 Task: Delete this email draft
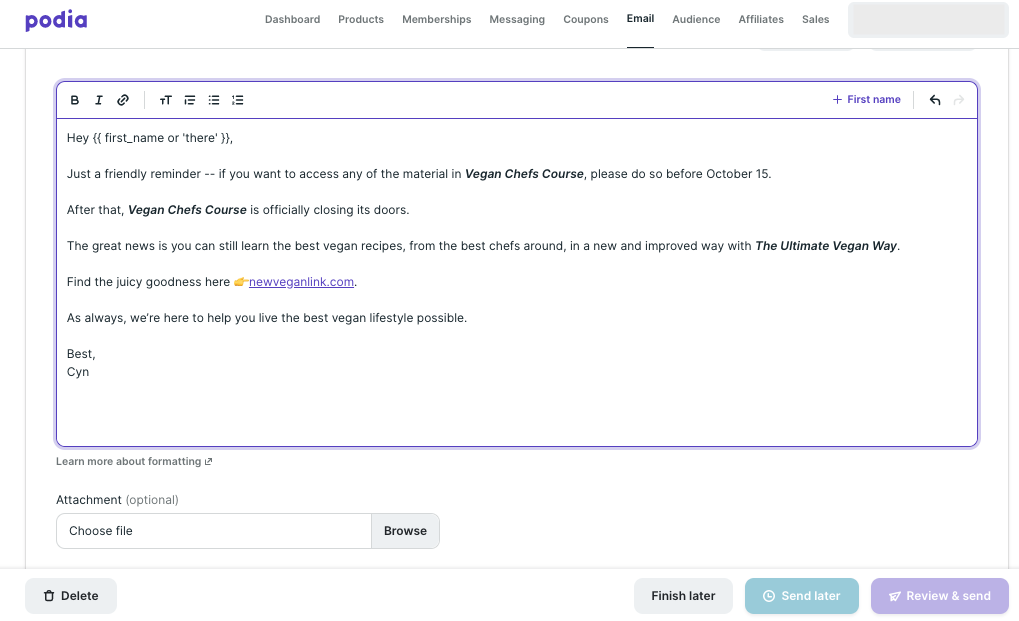(70, 595)
